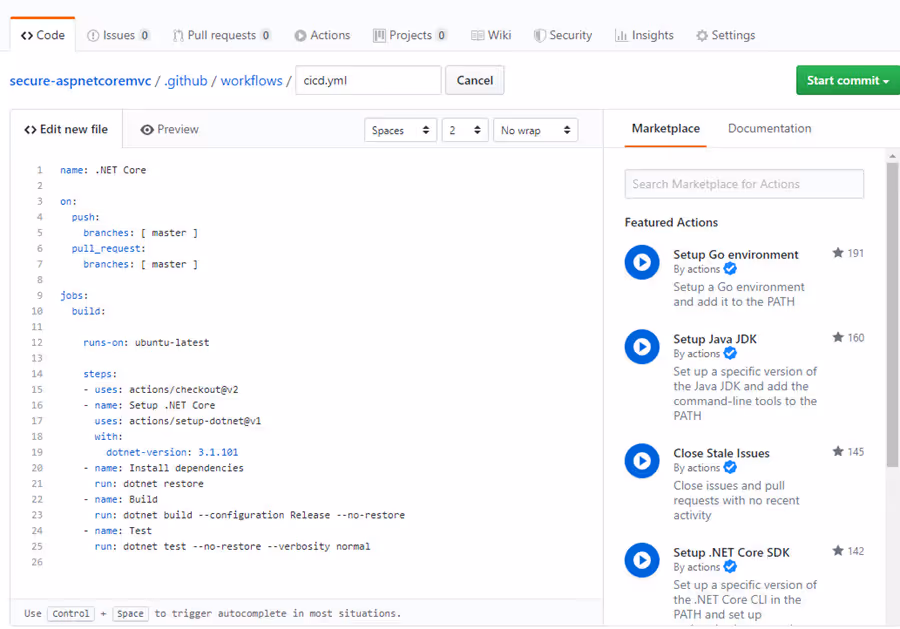Open the Wiki tab
Viewport: 900px width, 629px height.
pyautogui.click(x=491, y=35)
